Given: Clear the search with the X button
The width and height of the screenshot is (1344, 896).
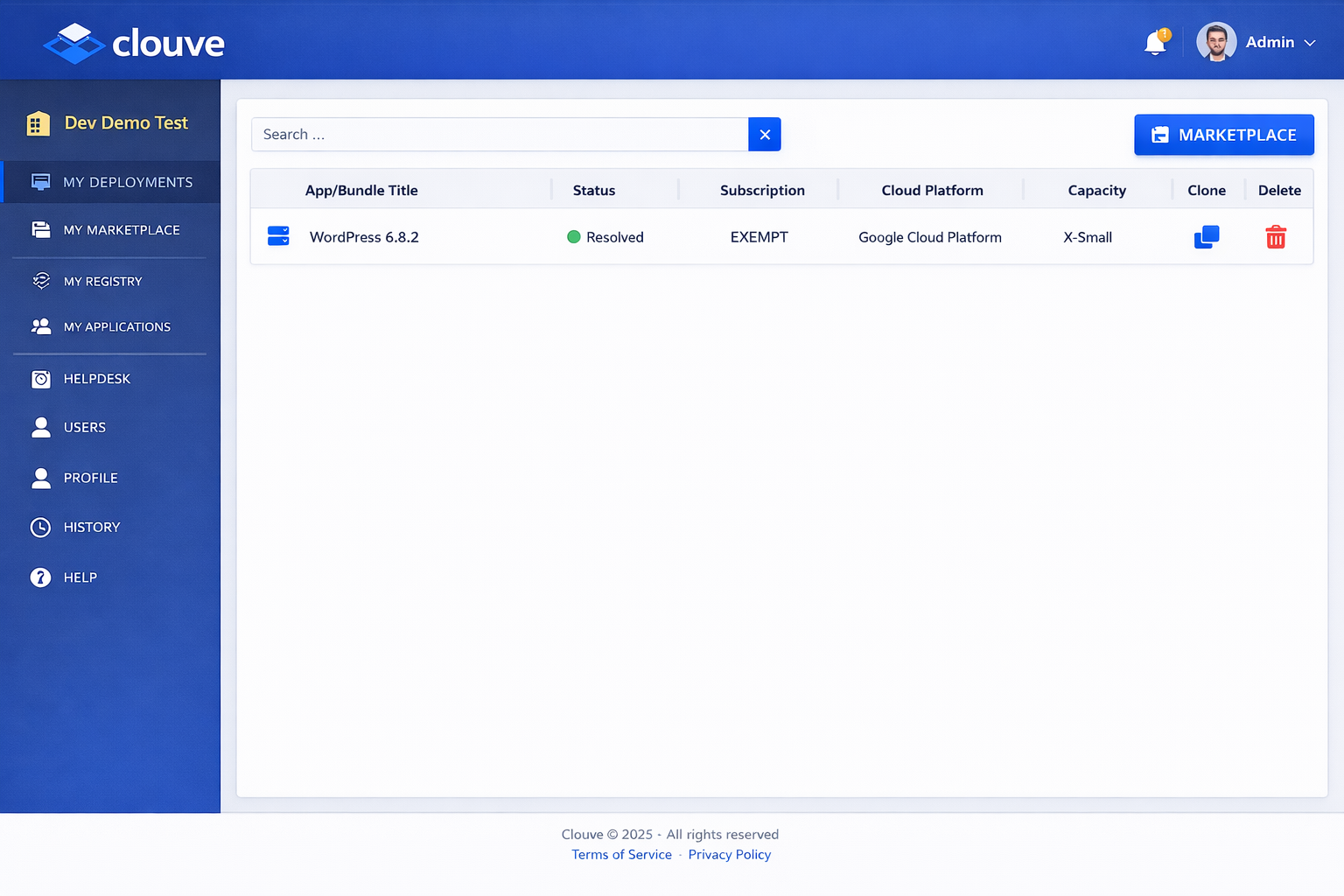Looking at the screenshot, I should pos(764,134).
